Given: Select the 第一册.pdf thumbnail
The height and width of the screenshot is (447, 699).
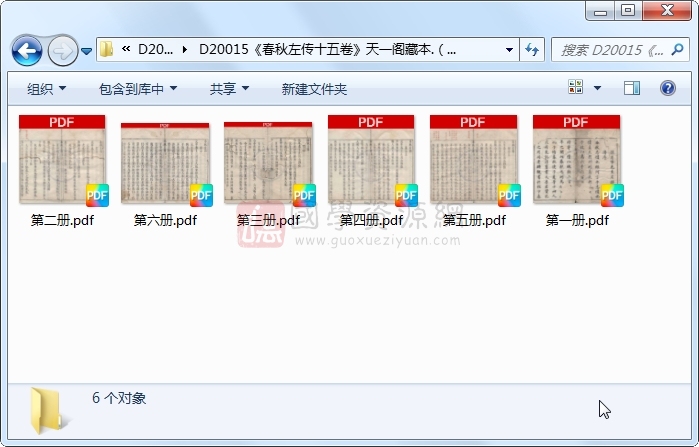Looking at the screenshot, I should (577, 160).
